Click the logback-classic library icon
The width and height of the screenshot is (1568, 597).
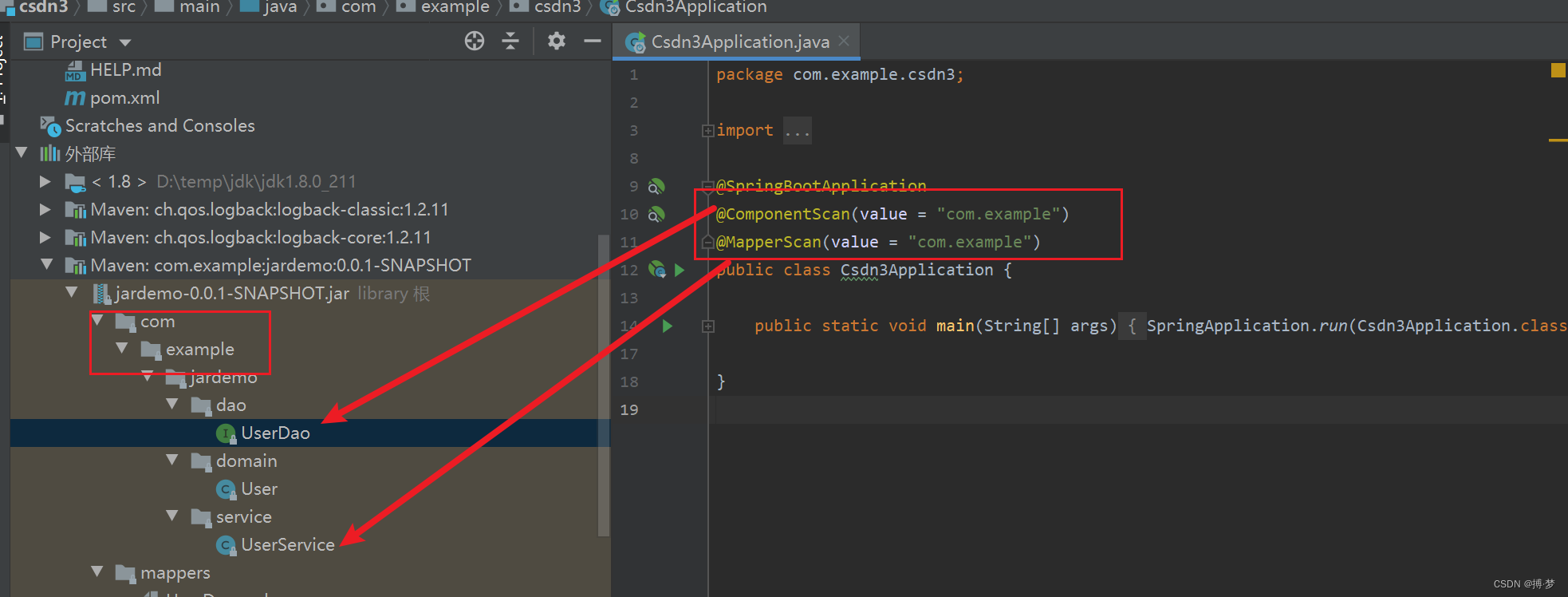coord(75,211)
